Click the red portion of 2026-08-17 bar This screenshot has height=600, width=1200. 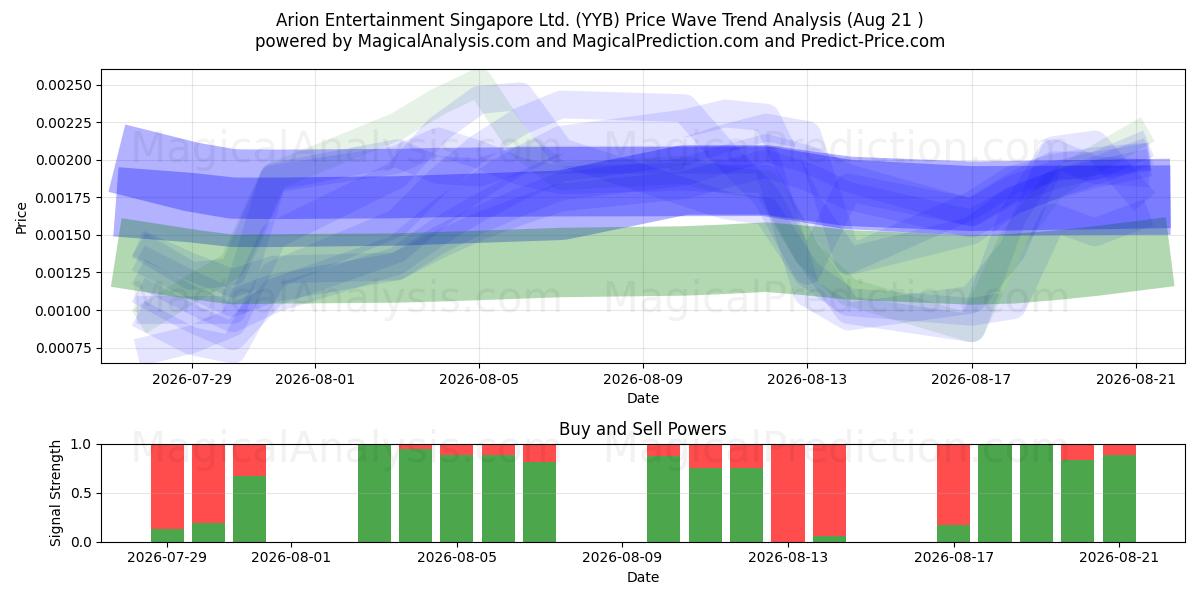coord(953,484)
